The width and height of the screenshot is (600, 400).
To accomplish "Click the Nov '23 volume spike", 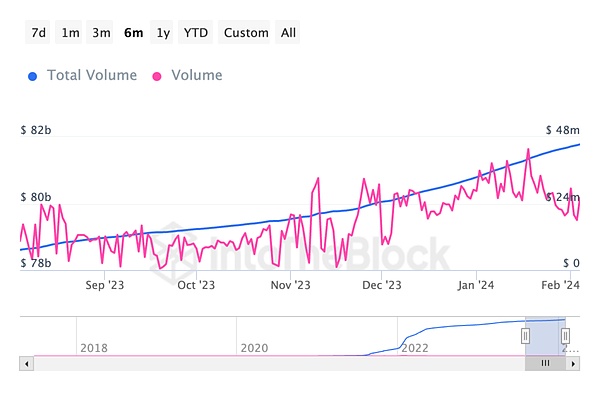I will (317, 180).
